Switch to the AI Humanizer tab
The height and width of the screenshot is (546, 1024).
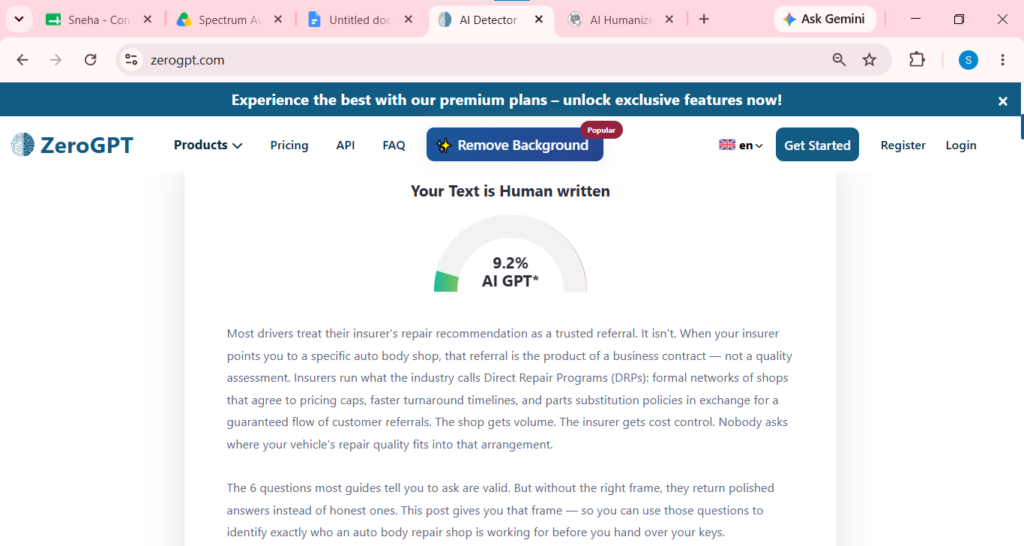click(x=620, y=20)
